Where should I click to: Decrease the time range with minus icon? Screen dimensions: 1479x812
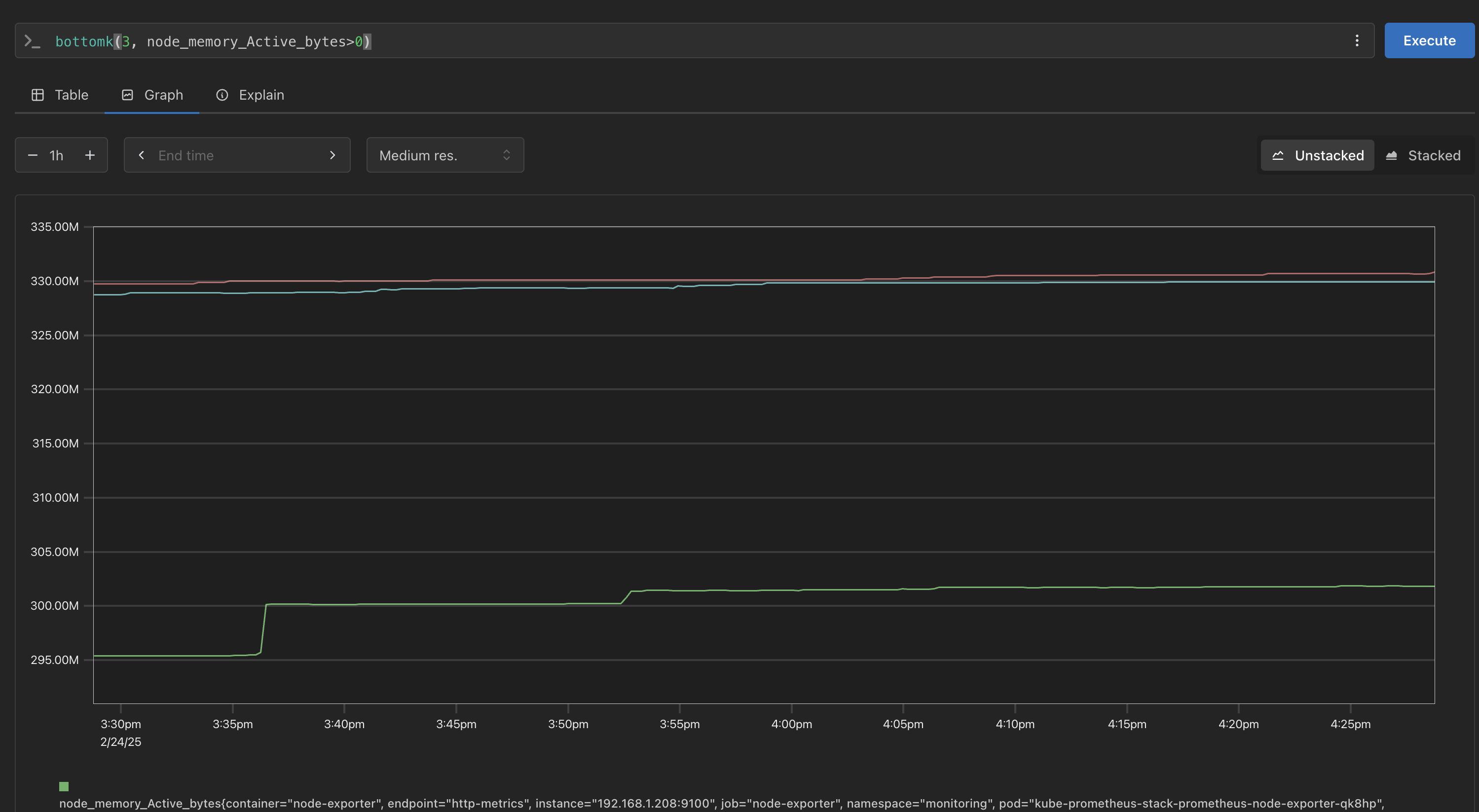point(33,155)
